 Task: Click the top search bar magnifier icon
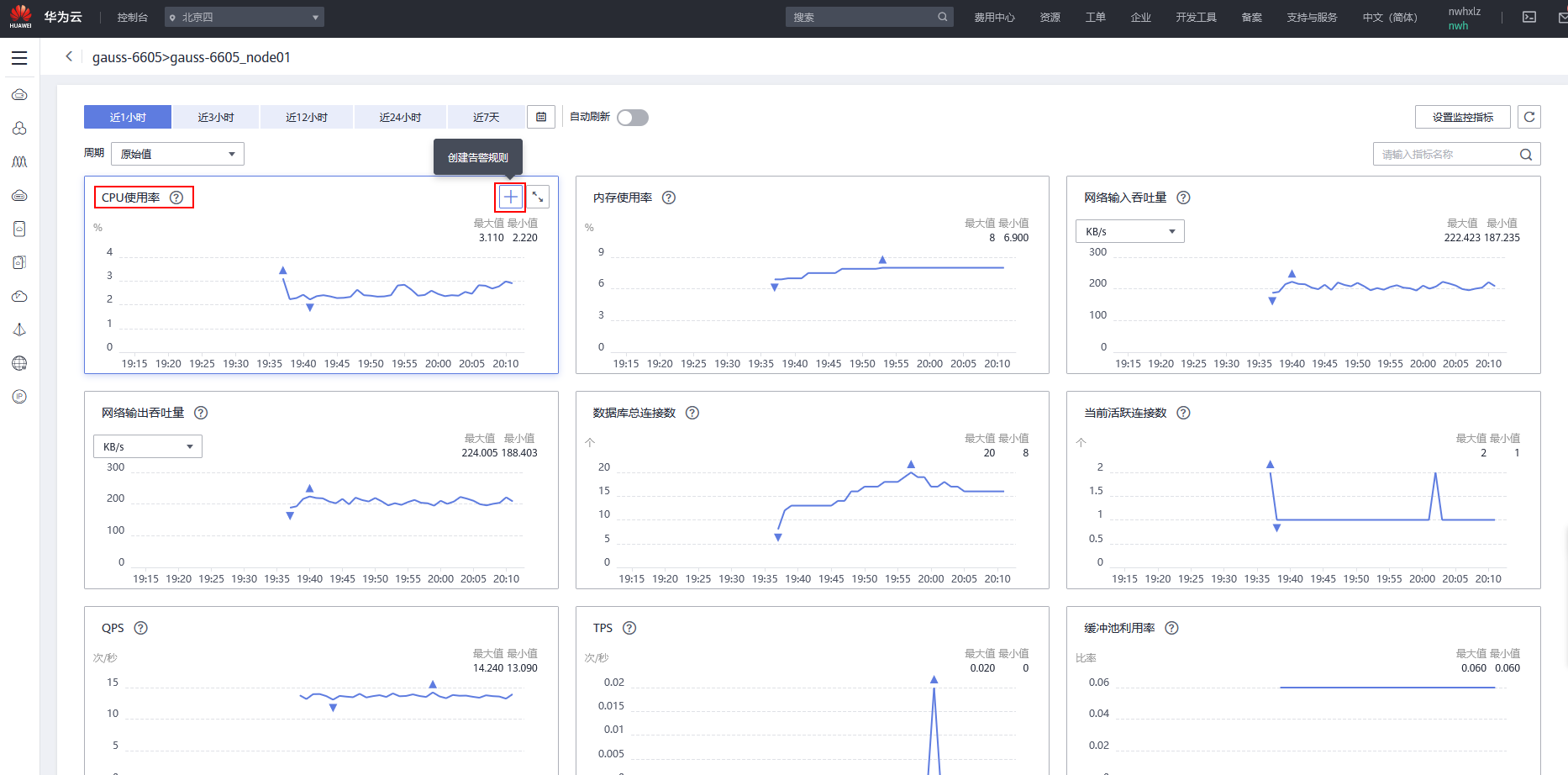point(943,17)
